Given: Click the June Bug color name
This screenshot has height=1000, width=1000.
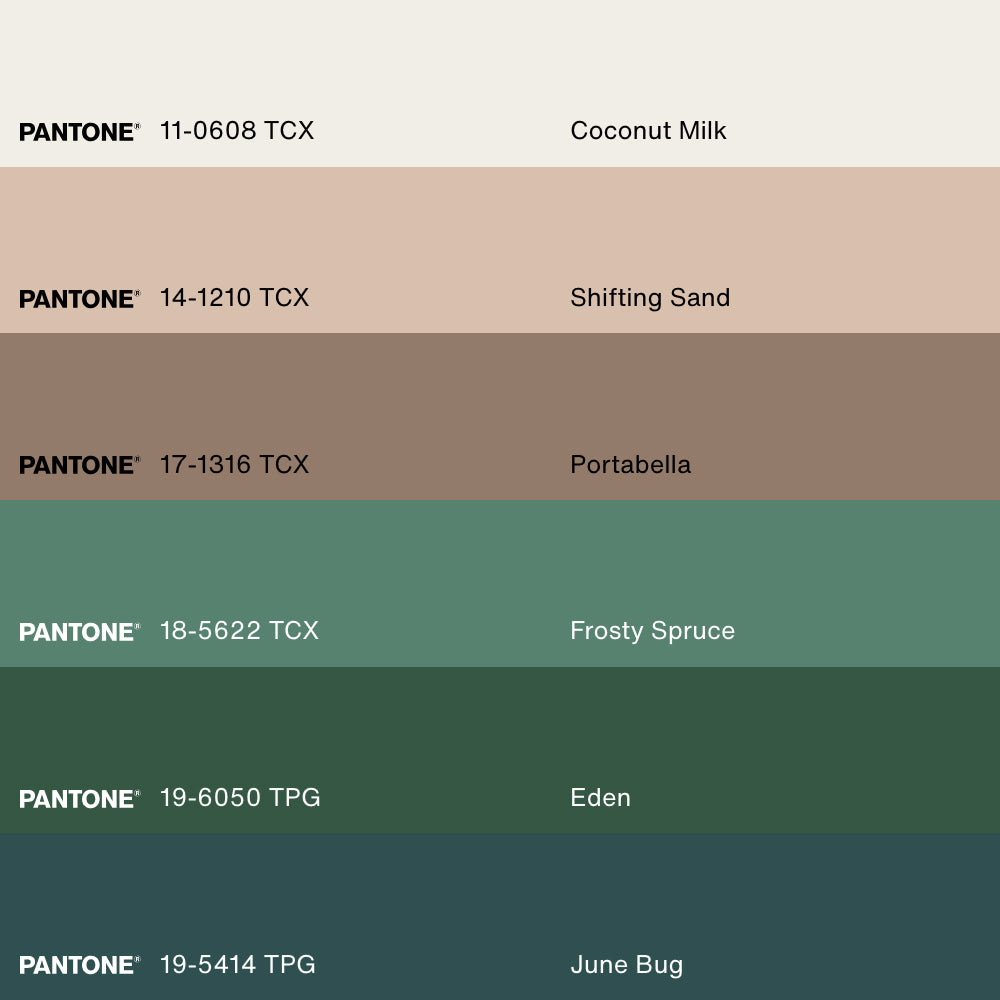Looking at the screenshot, I should 626,964.
